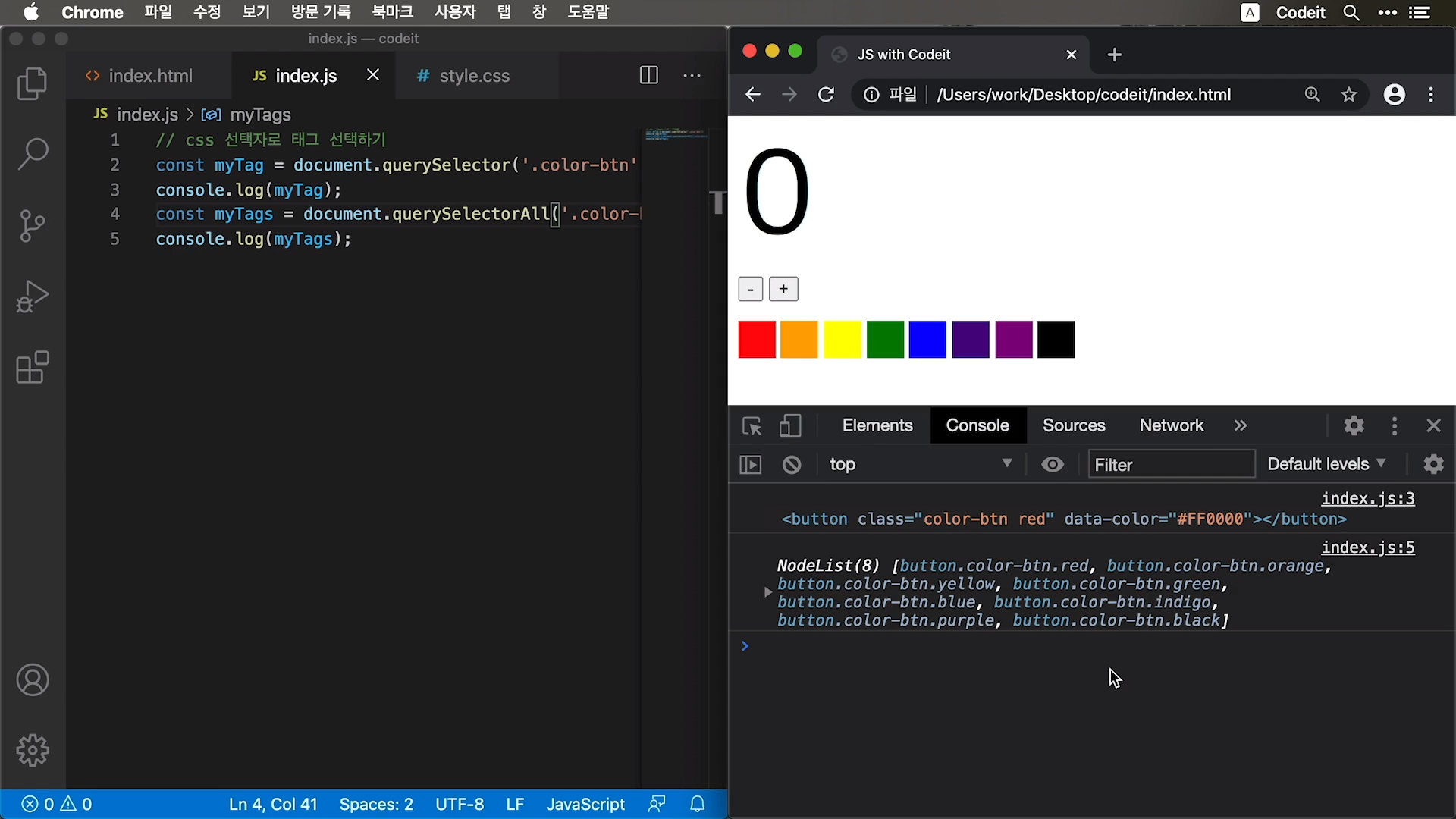Activate the inspect element picker
The image size is (1456, 819).
(752, 426)
